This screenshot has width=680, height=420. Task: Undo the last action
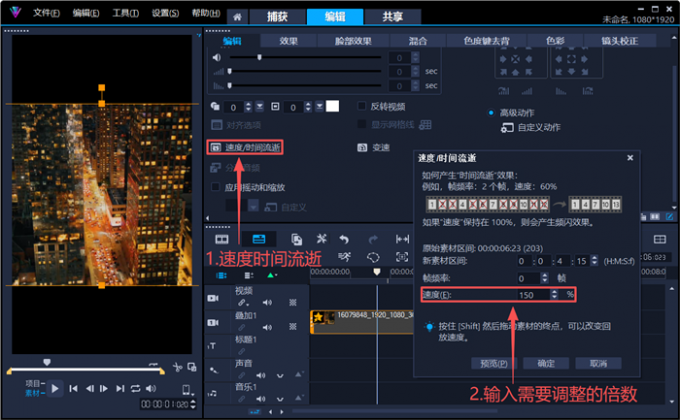point(344,239)
